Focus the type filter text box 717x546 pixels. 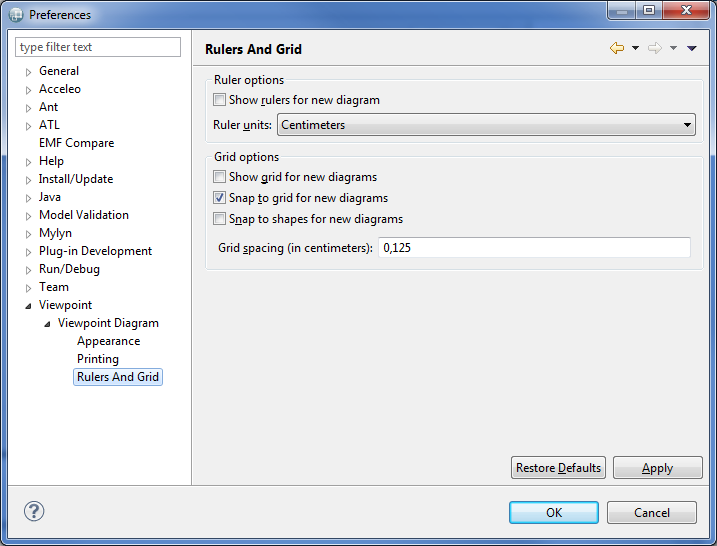pos(98,47)
